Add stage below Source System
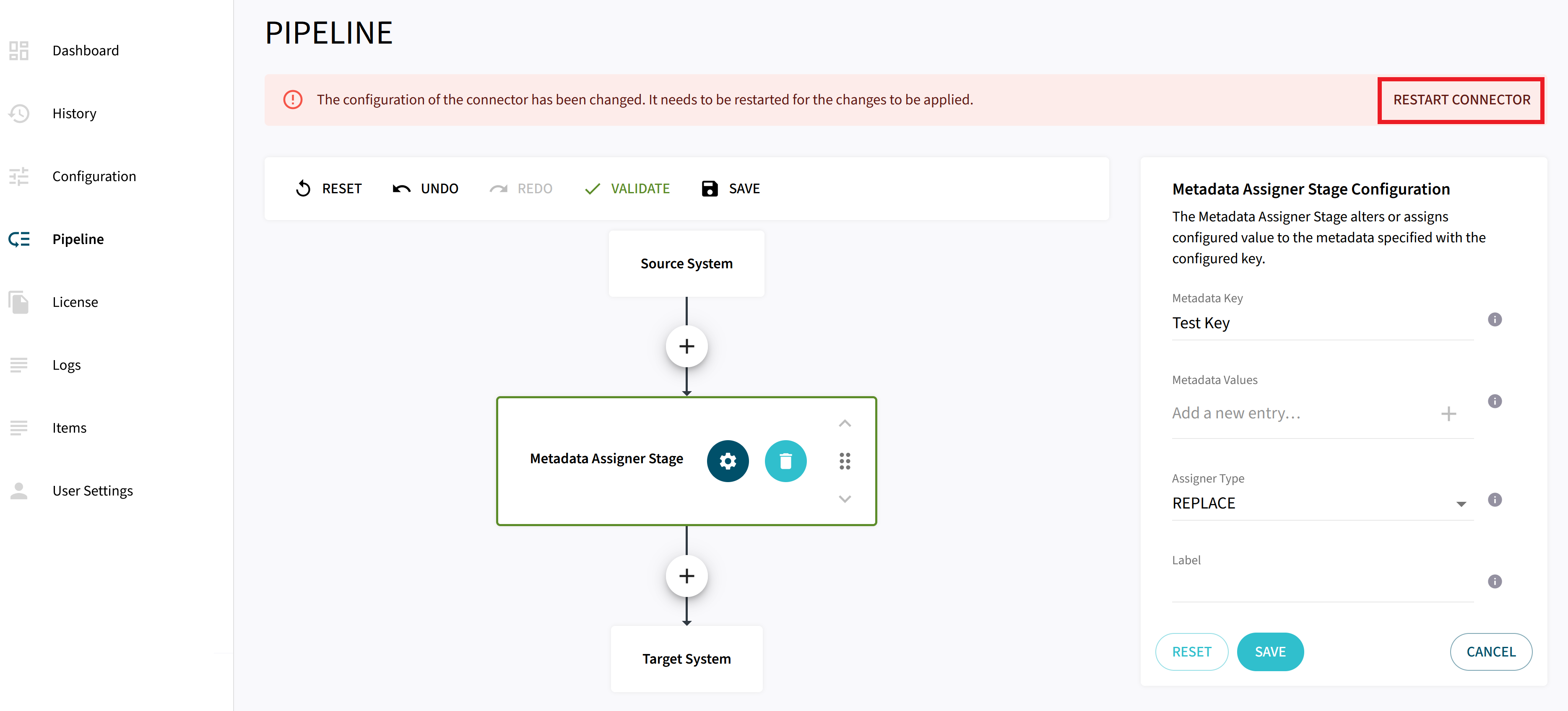1568x711 pixels. [x=686, y=346]
